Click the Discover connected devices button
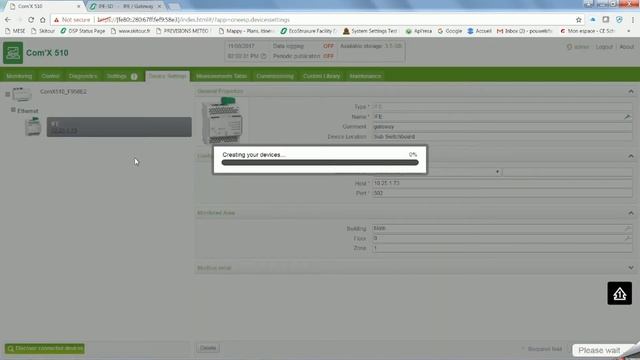This screenshot has height=360, width=640. (44, 349)
